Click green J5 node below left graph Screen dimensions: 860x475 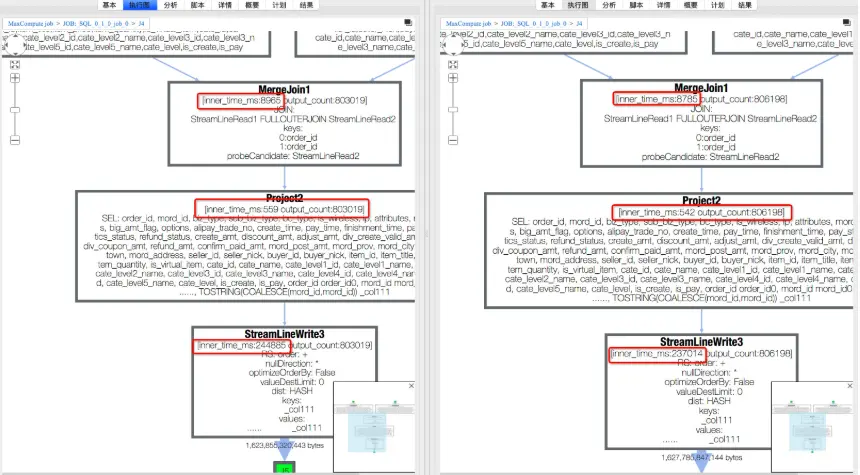coord(284,468)
